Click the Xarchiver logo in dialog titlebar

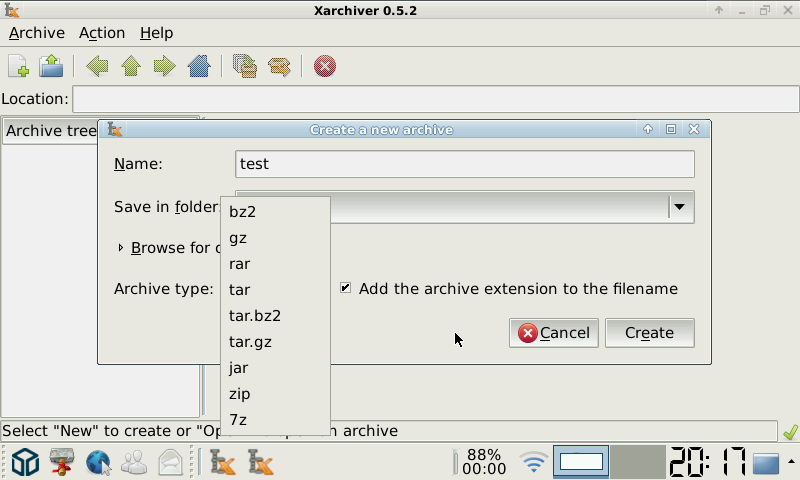(115, 130)
